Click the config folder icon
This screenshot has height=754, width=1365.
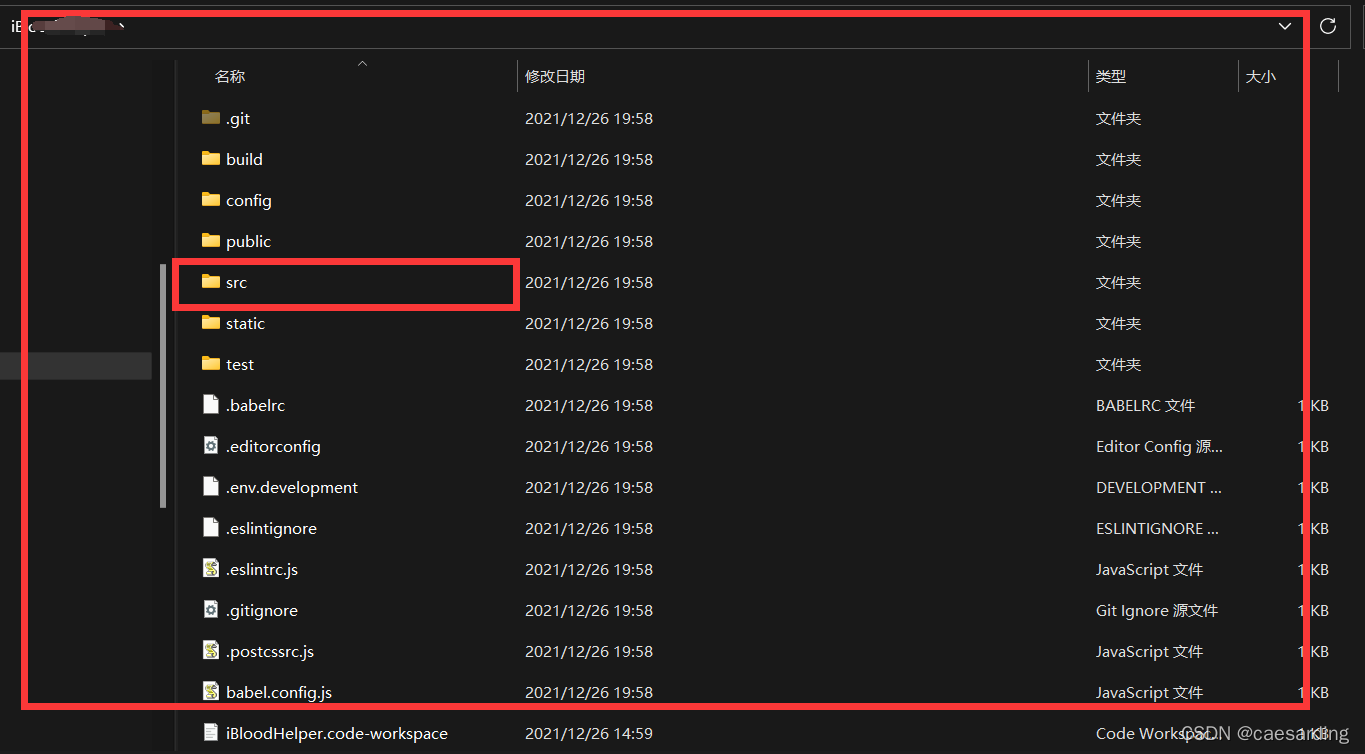210,200
